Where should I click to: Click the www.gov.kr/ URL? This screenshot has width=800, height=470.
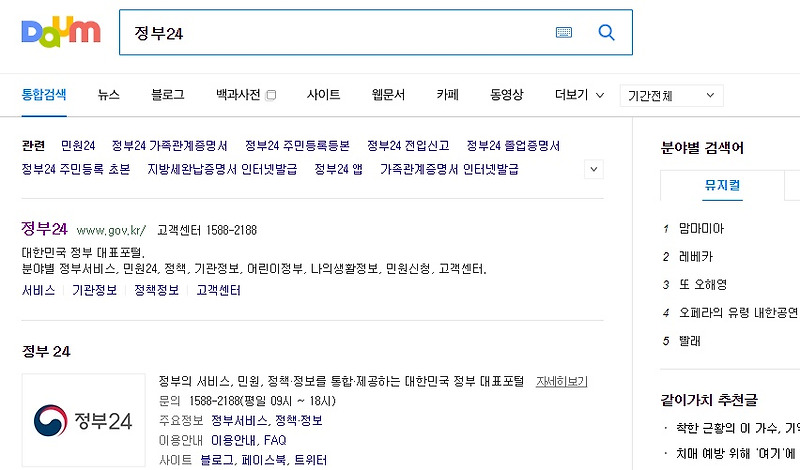[111, 231]
